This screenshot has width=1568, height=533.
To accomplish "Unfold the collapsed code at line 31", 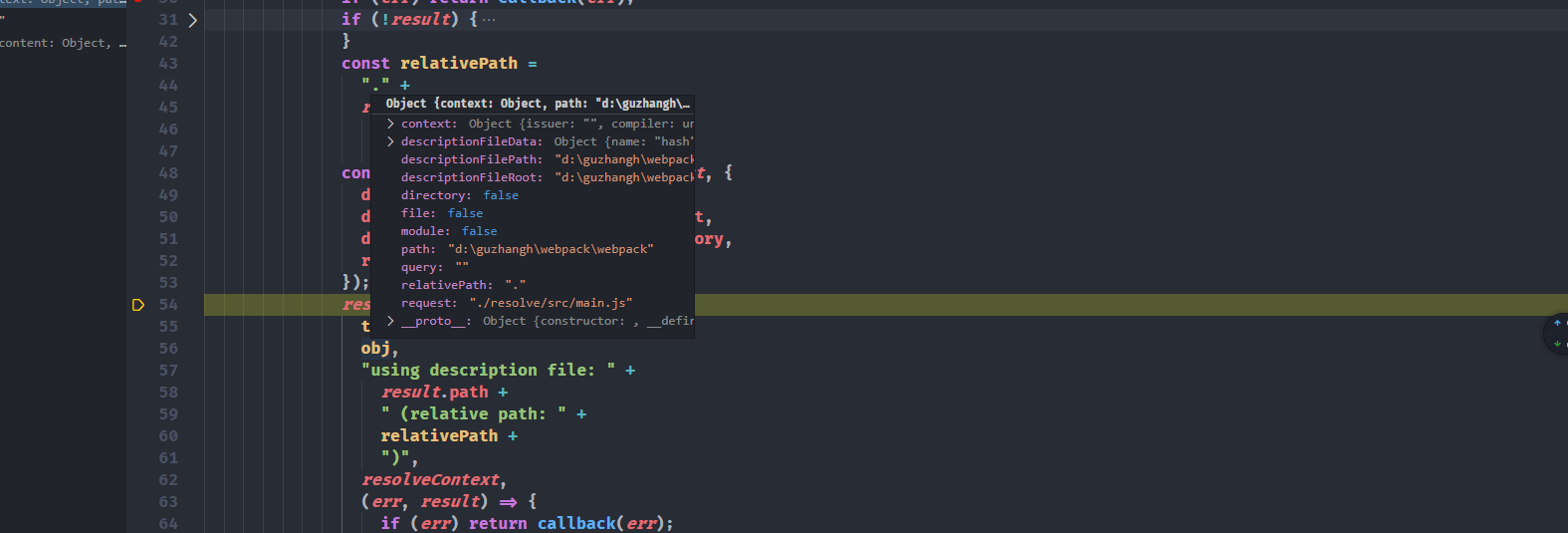I will pos(193,20).
